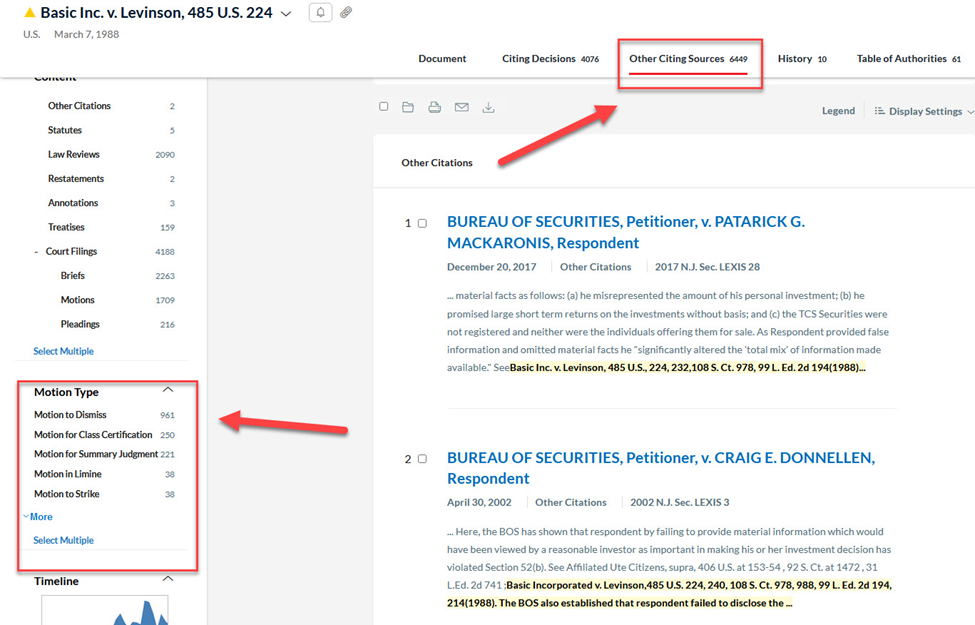975x625 pixels.
Task: Click the highlighted Basic Inc. citation in result 1
Action: point(688,368)
